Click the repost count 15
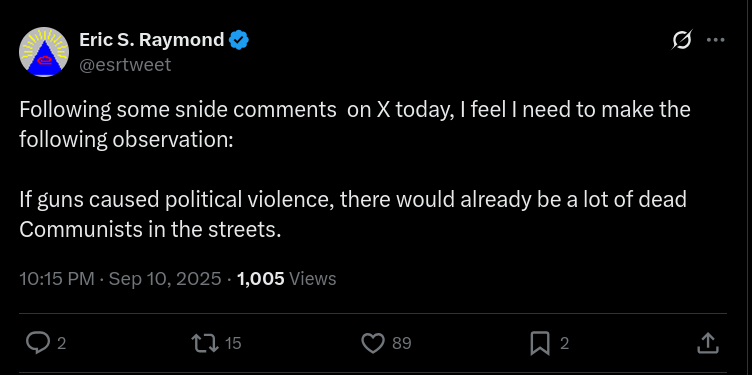The height and width of the screenshot is (375, 752). pyautogui.click(x=233, y=343)
